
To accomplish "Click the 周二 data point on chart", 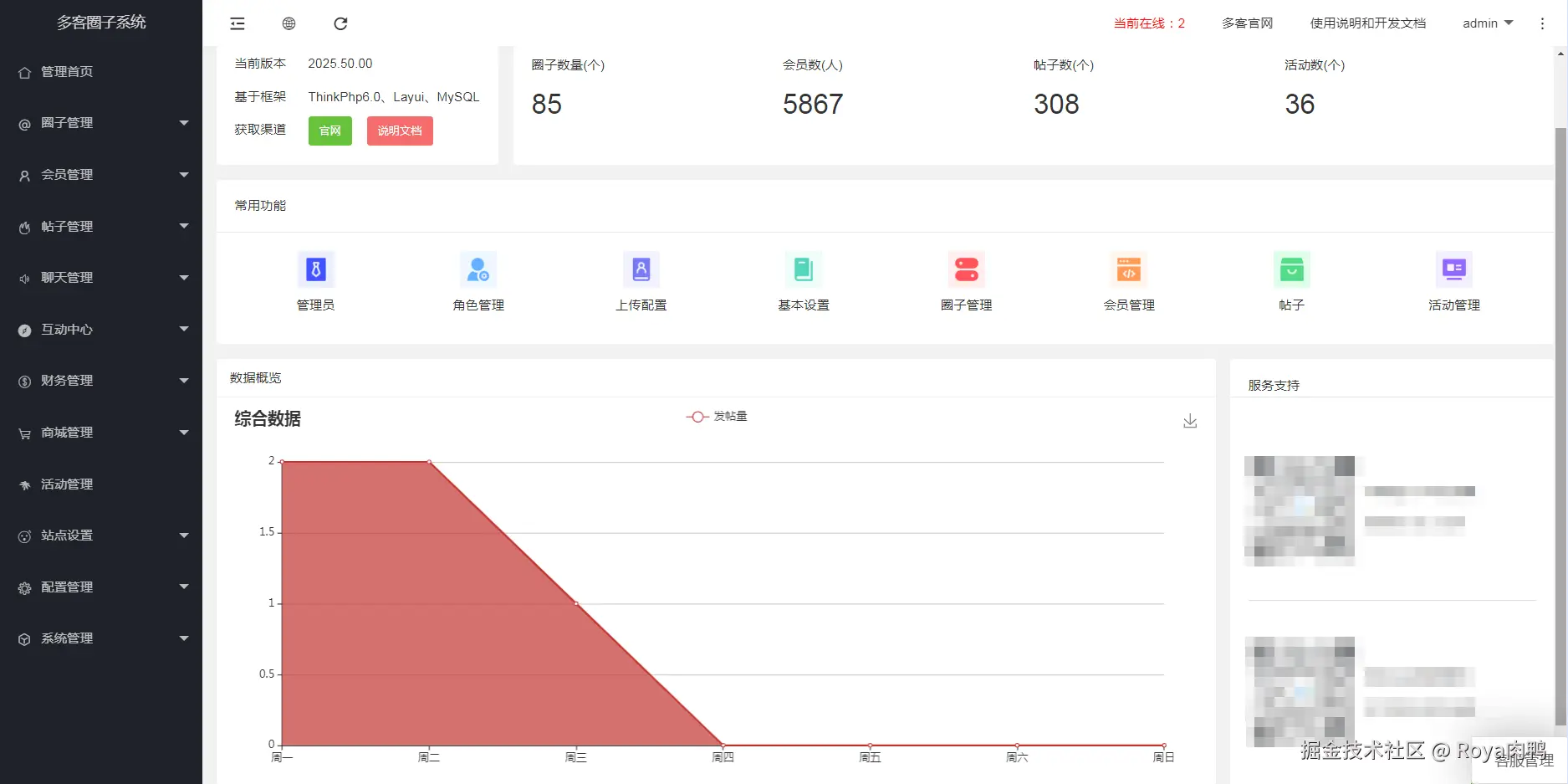I will tap(429, 462).
